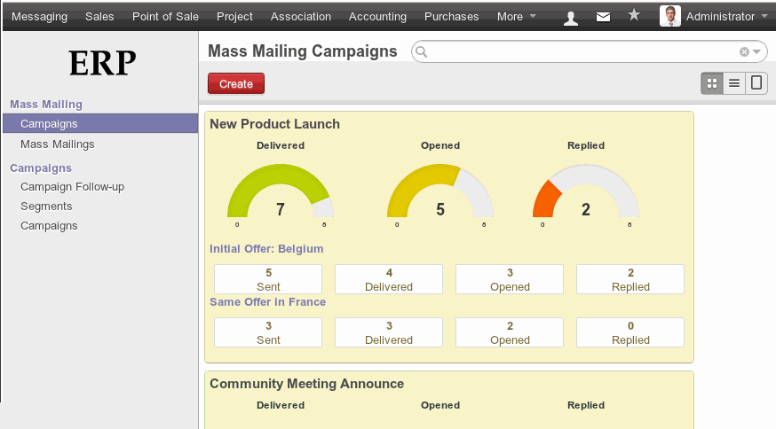776x429 pixels.
Task: Open the Purchases menu
Action: click(x=451, y=16)
